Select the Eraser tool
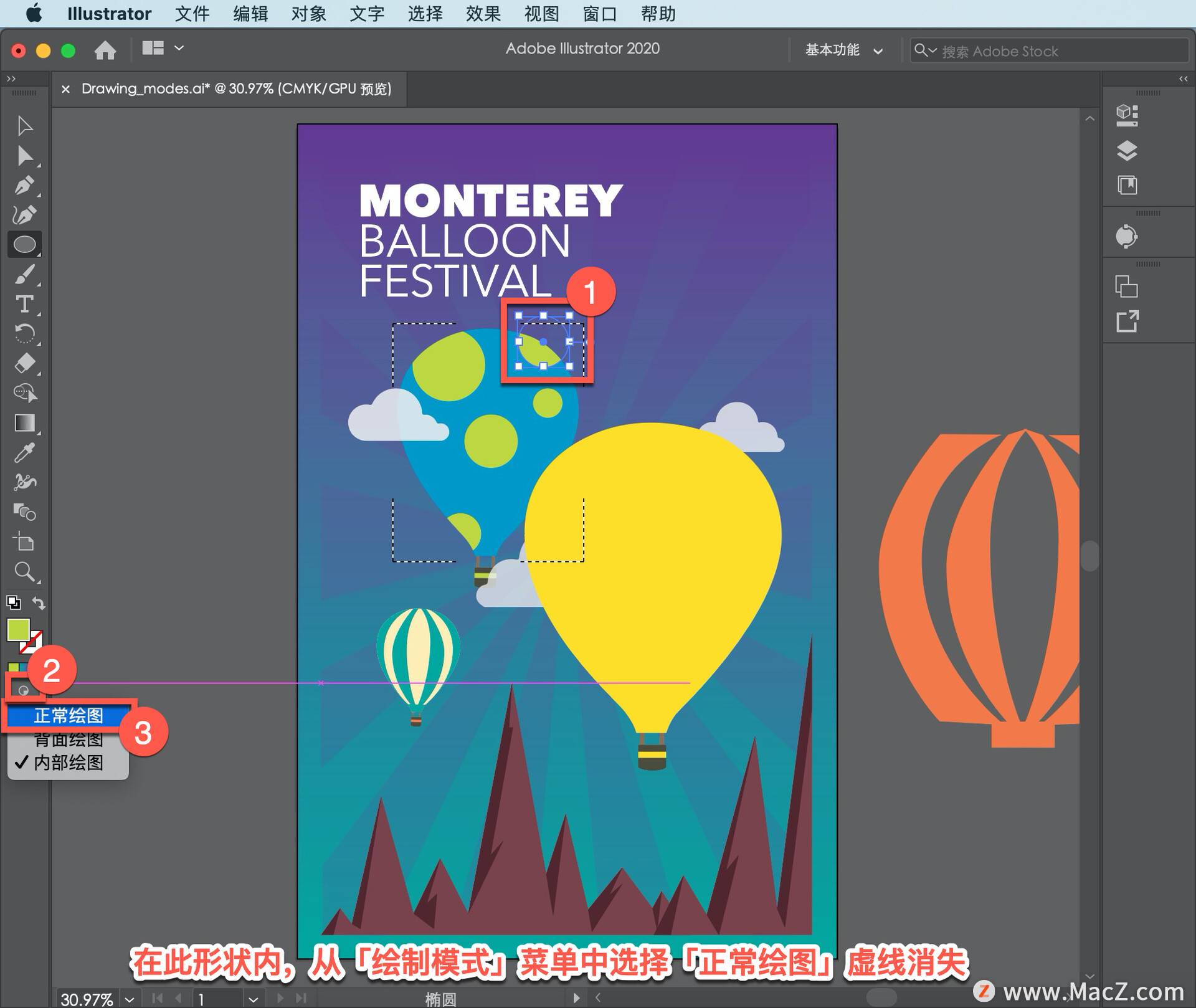This screenshot has width=1196, height=1008. coord(24,363)
